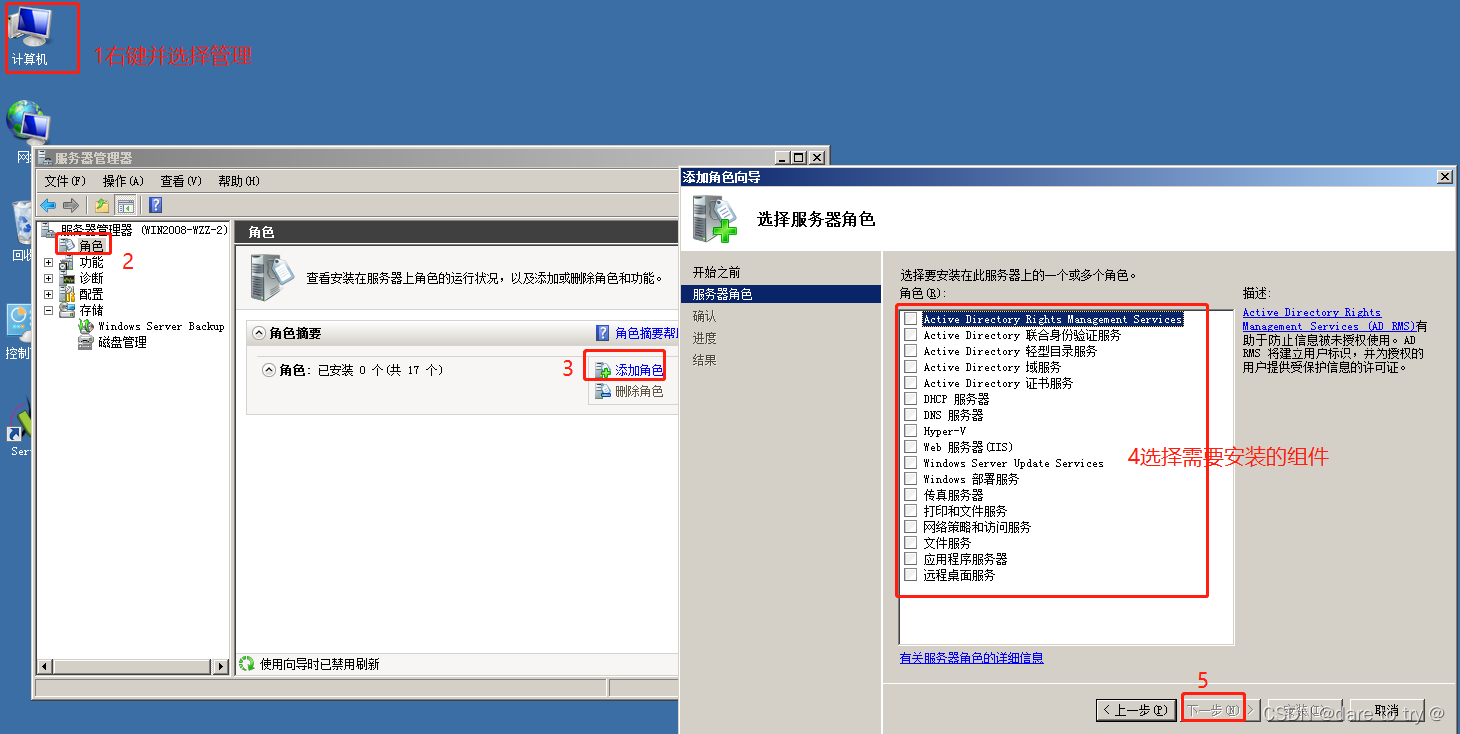Select the 服务器角色 wizard step

(x=780, y=294)
